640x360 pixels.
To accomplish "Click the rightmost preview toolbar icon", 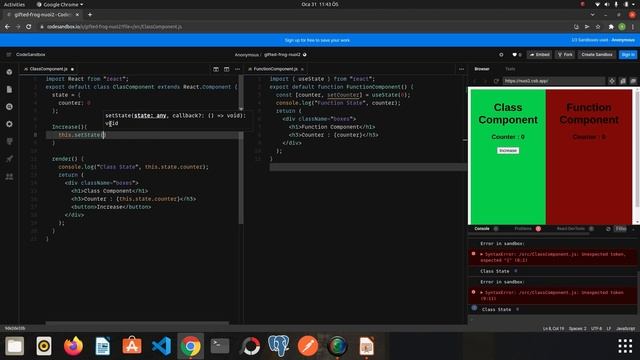I will [633, 81].
